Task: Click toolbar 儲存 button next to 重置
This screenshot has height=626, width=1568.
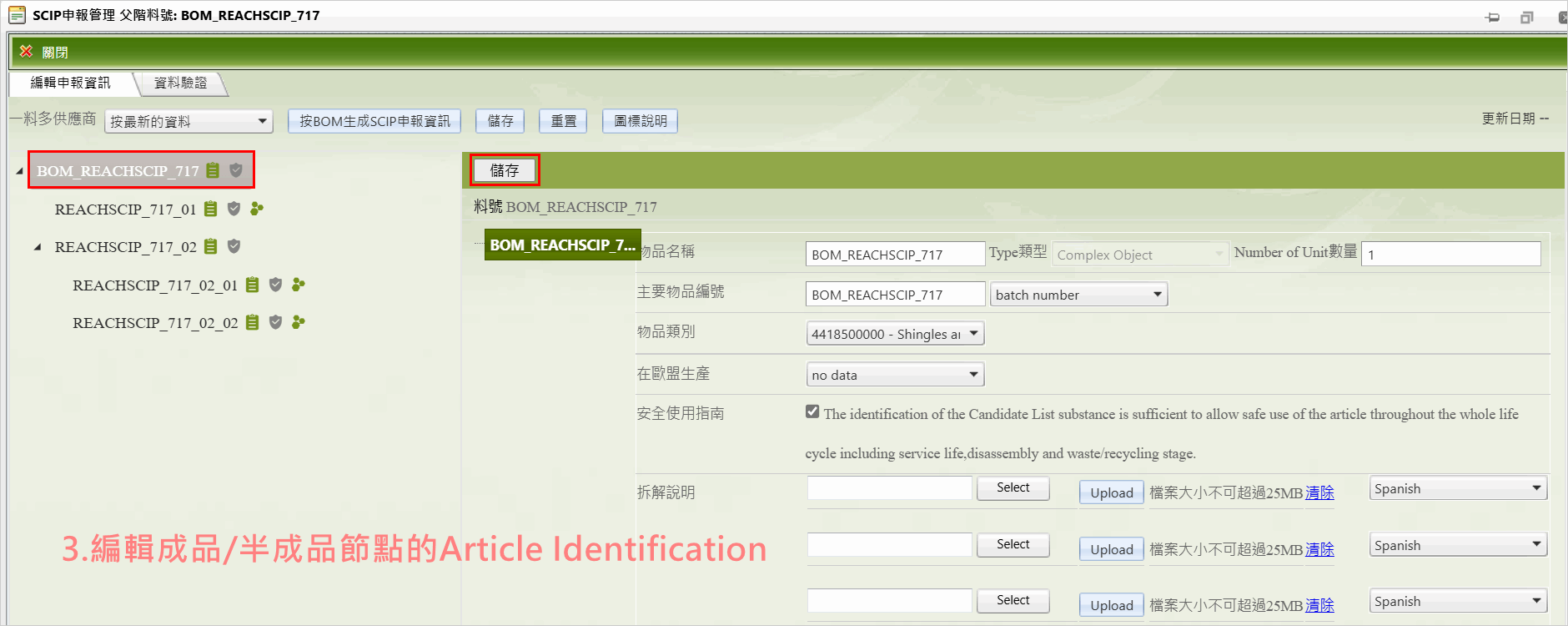Action: click(500, 121)
